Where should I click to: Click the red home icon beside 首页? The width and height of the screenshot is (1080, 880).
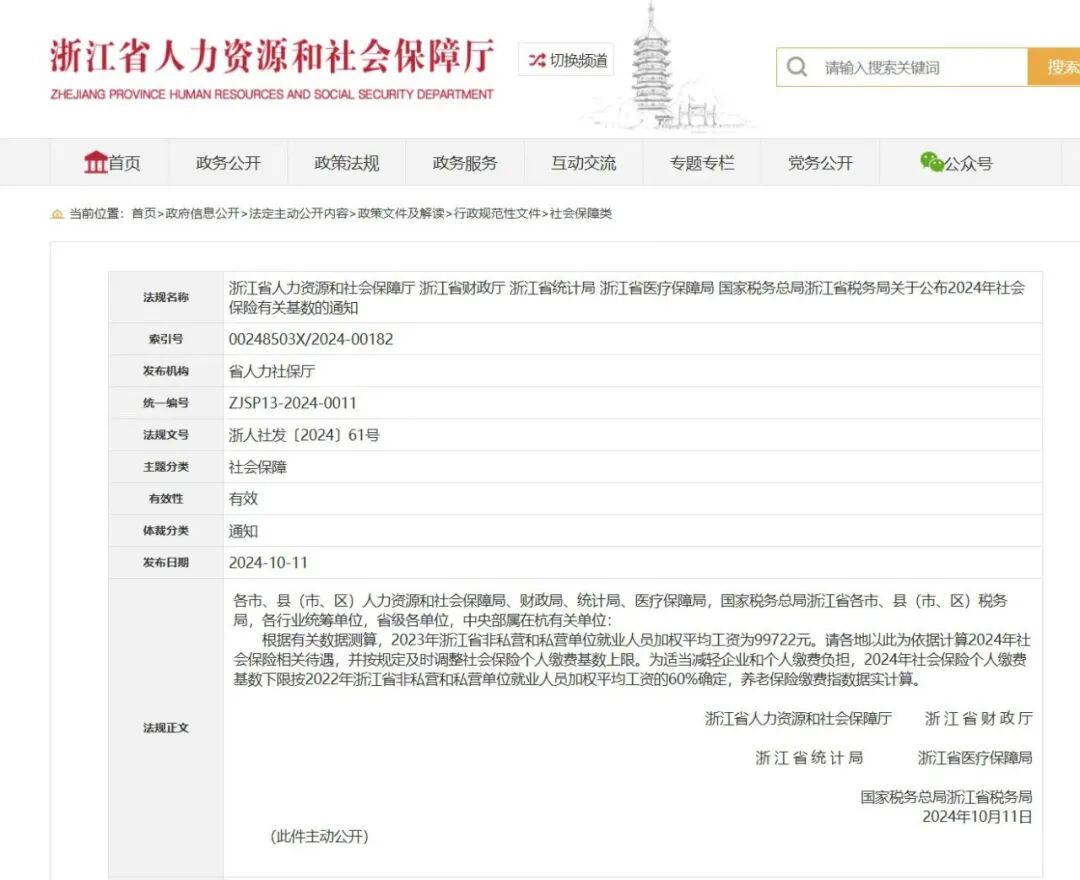tap(95, 161)
